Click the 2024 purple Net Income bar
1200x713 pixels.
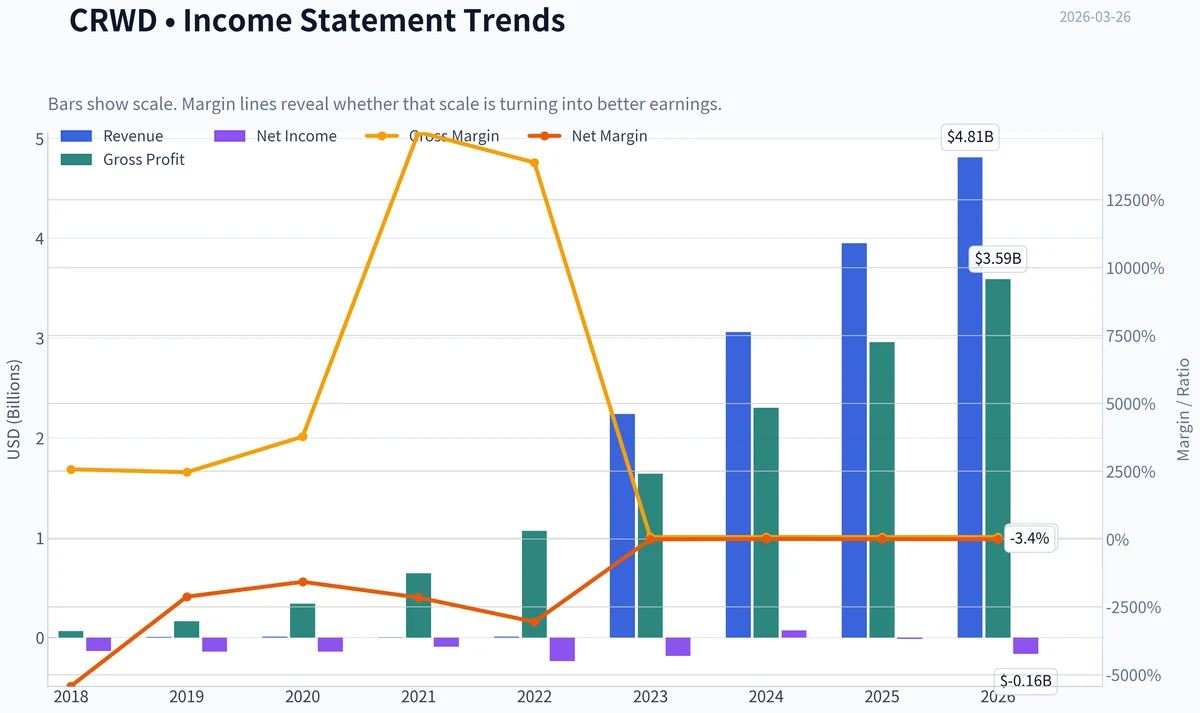click(794, 634)
